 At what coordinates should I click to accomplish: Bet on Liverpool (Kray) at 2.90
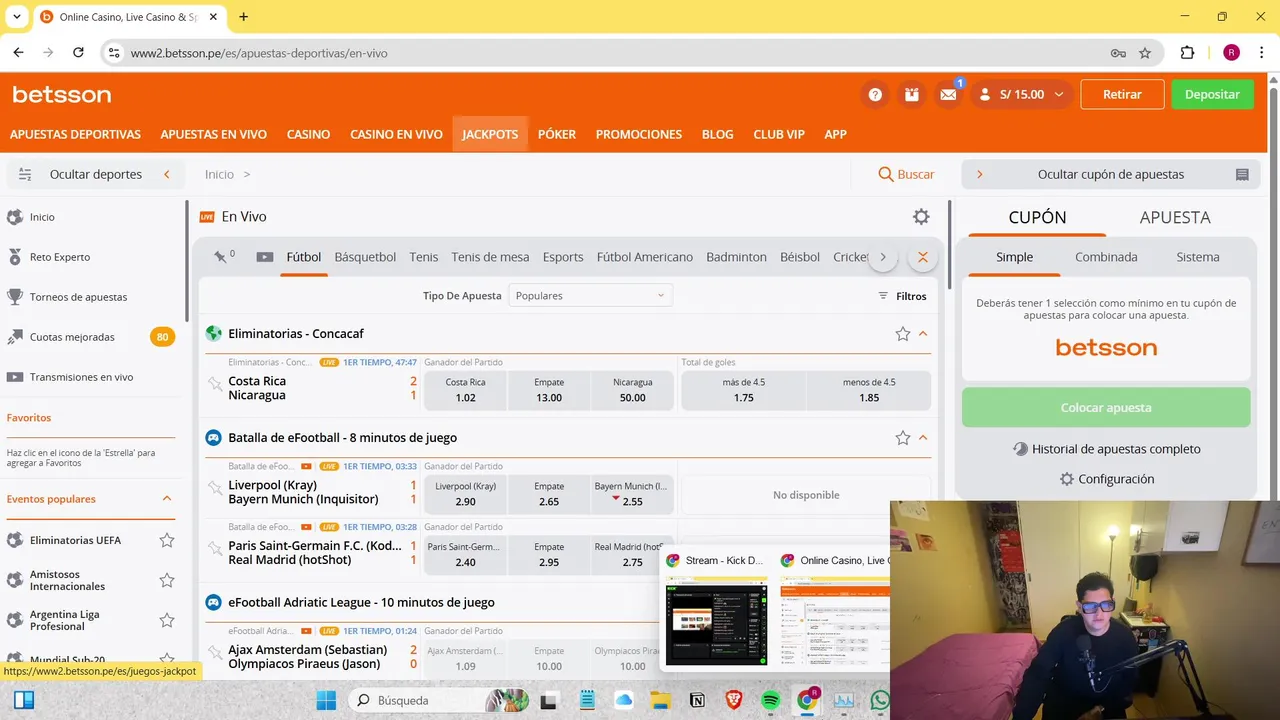(x=465, y=494)
